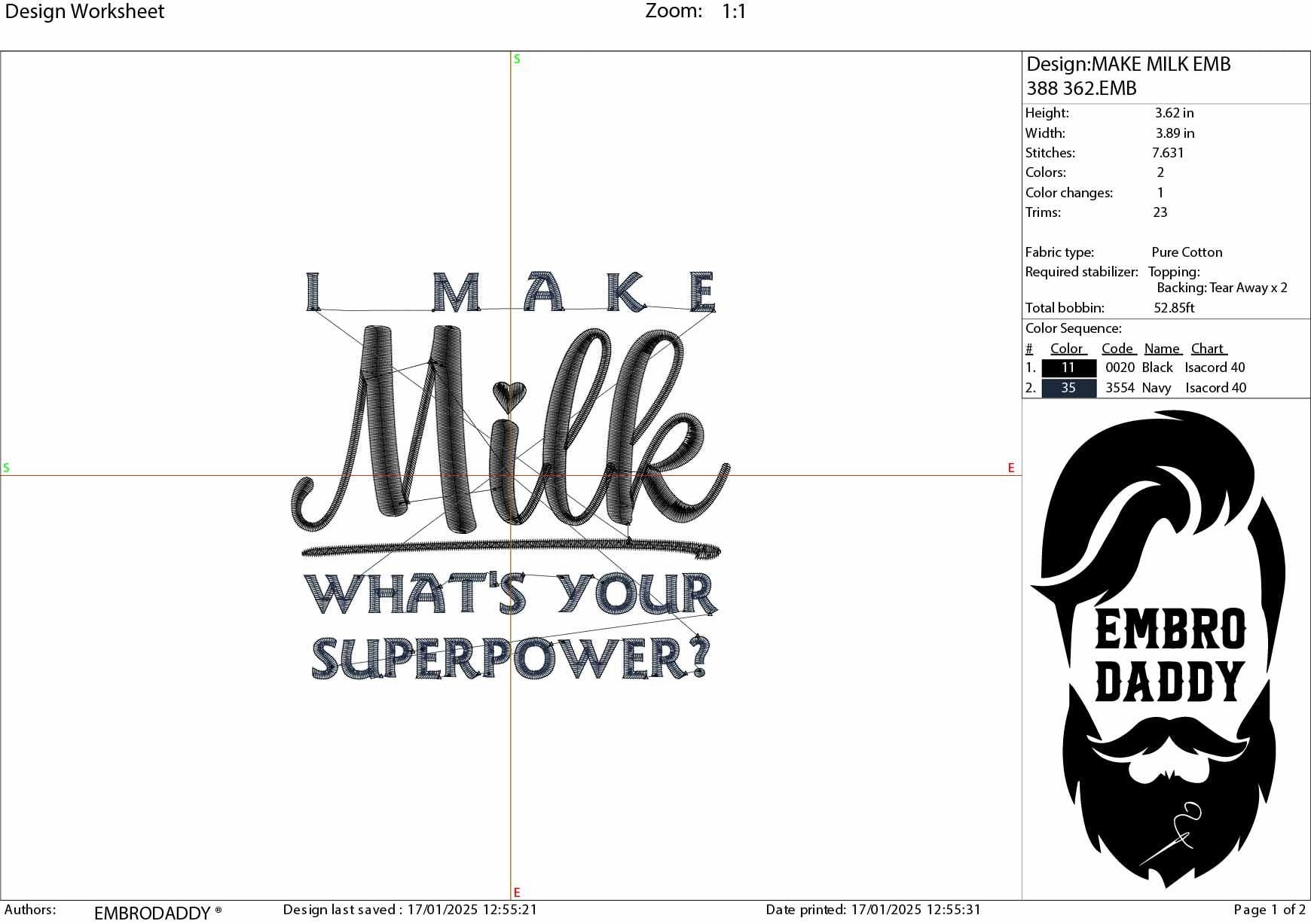Click the fabric type 'Pure Cotton'
Screen dimensions: 1311x924
click(x=1187, y=252)
